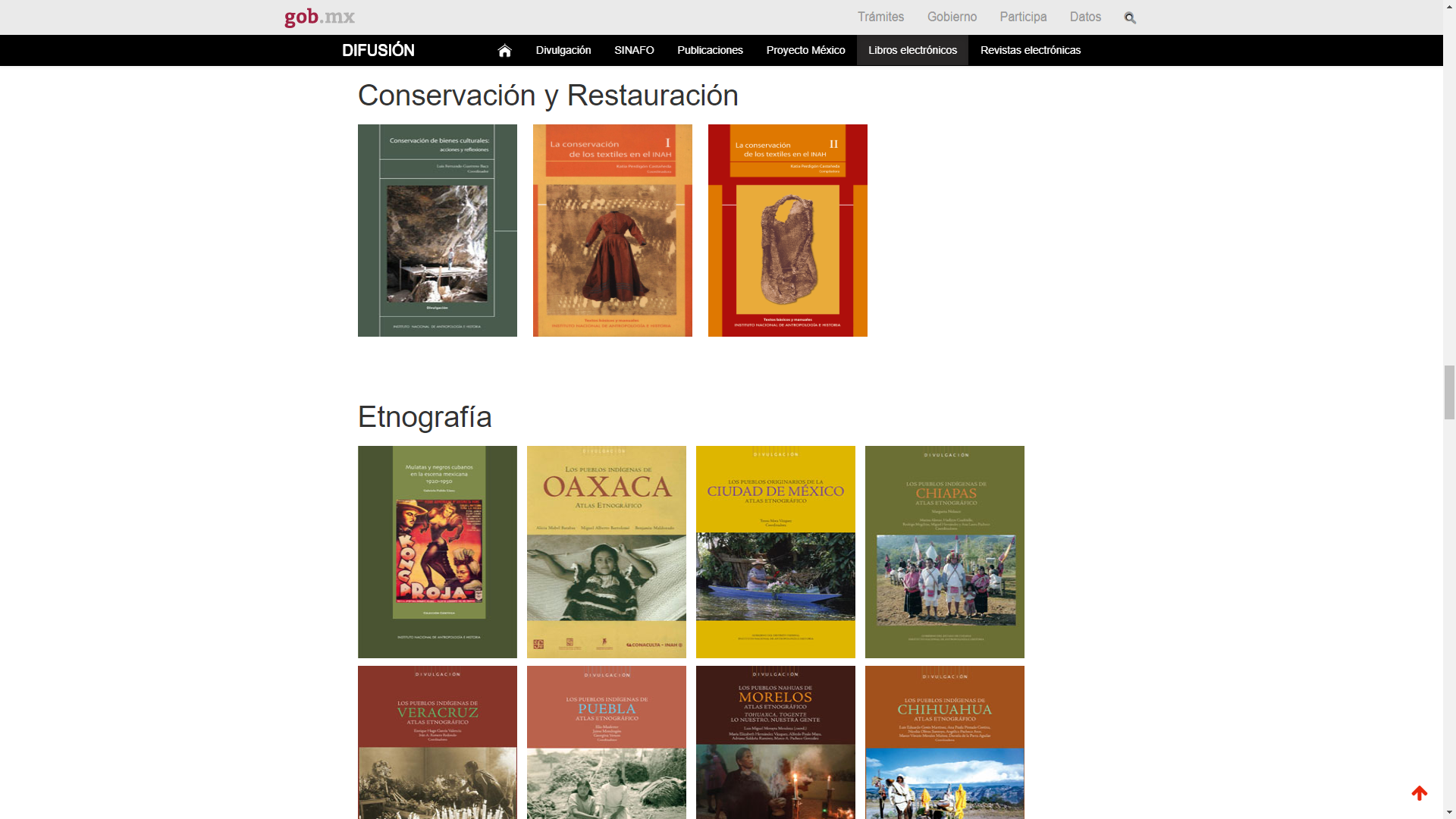Select Libros electrónicos tab

(x=912, y=51)
